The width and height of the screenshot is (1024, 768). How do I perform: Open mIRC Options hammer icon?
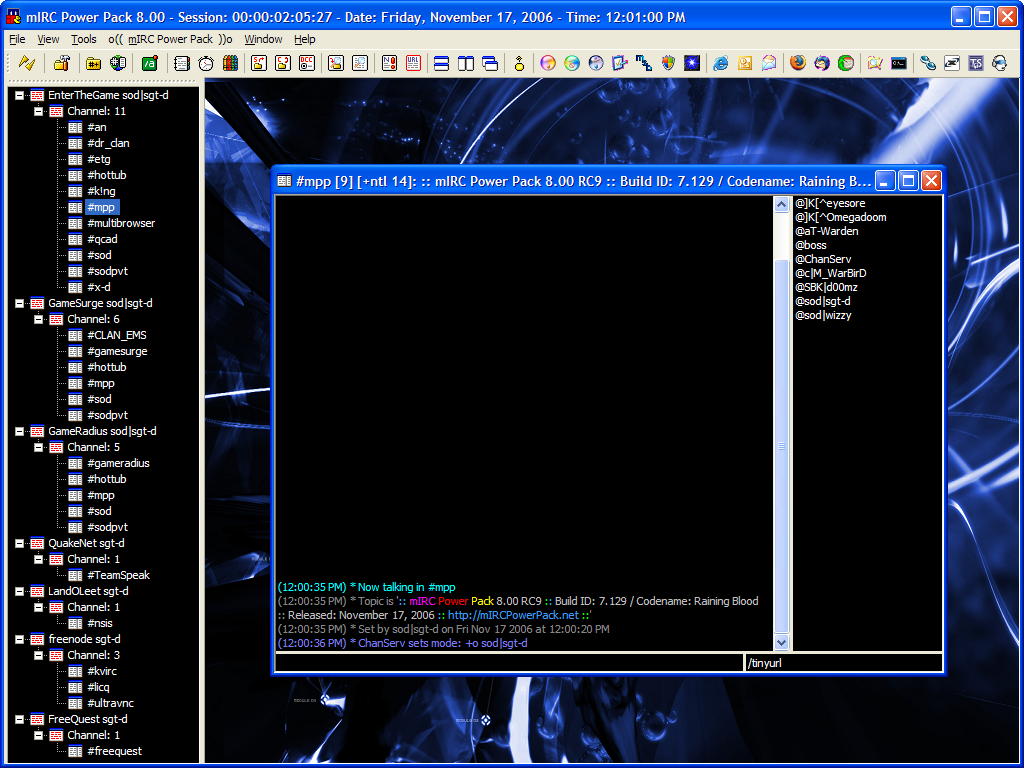coord(61,63)
